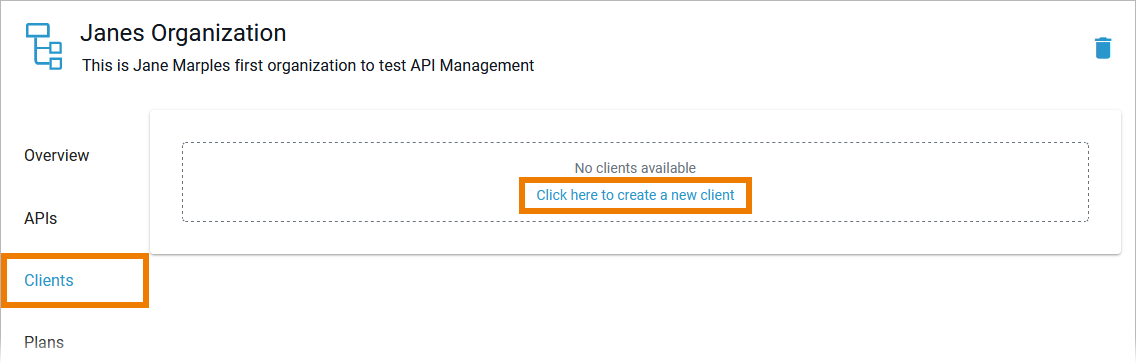Switch to the APIs section

tap(41, 218)
